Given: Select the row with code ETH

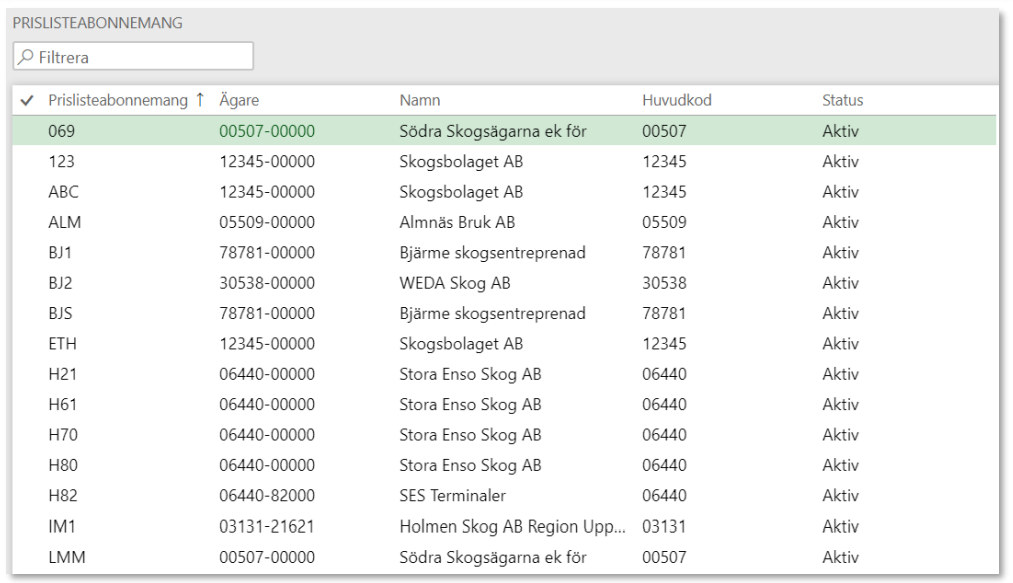Looking at the screenshot, I should 504,343.
